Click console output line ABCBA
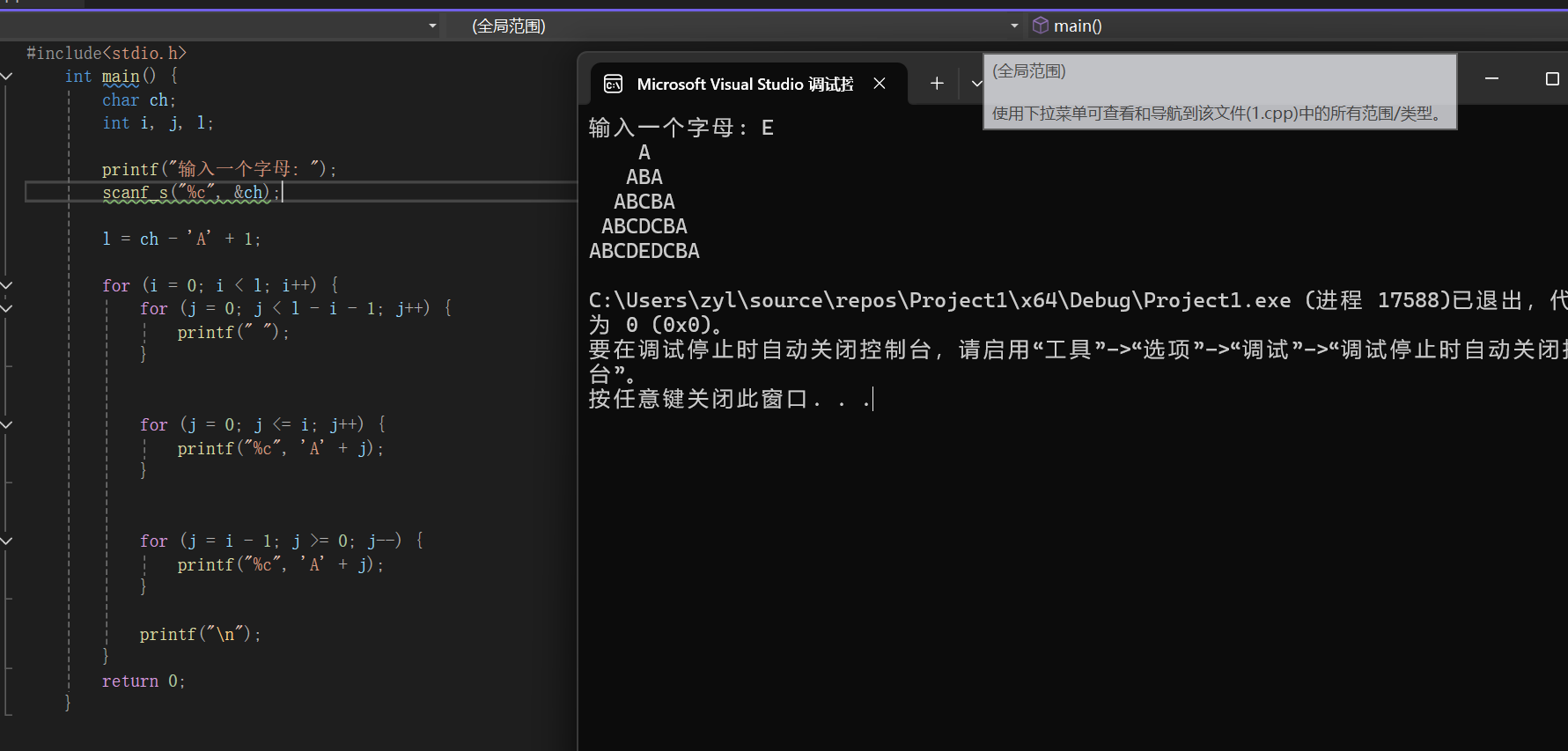The width and height of the screenshot is (1568, 751). coord(644,202)
